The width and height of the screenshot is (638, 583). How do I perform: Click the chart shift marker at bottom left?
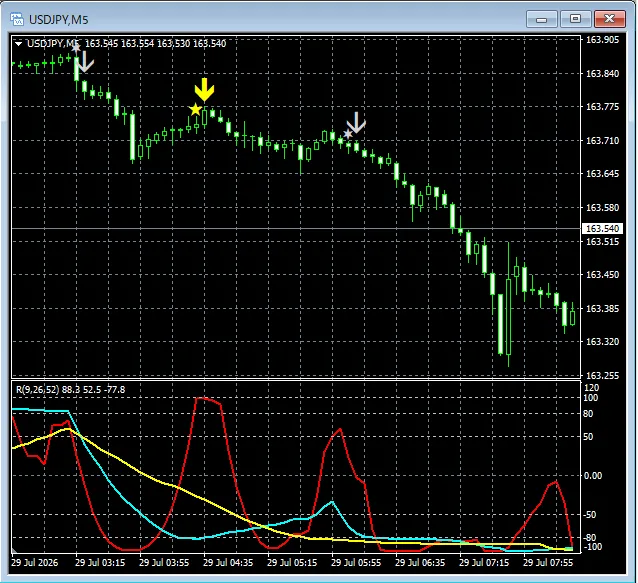click(x=14, y=551)
